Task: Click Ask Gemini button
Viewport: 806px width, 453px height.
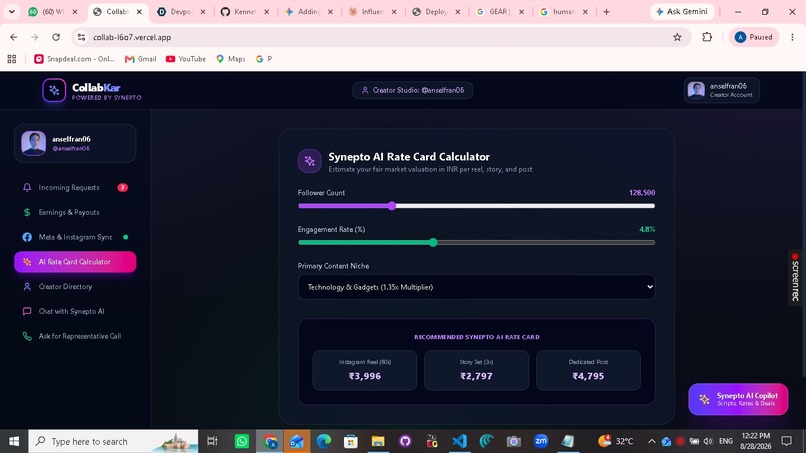Action: [682, 11]
